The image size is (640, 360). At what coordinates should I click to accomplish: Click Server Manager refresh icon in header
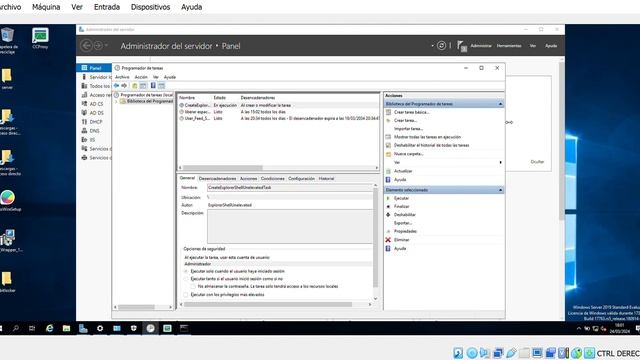pos(441,46)
